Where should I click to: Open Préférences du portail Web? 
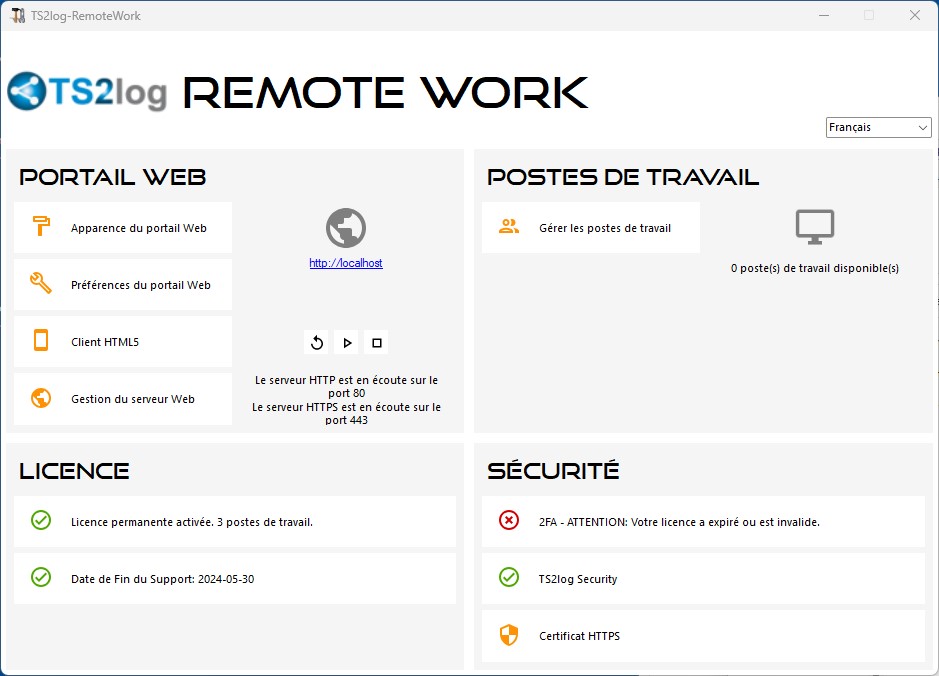(x=123, y=284)
